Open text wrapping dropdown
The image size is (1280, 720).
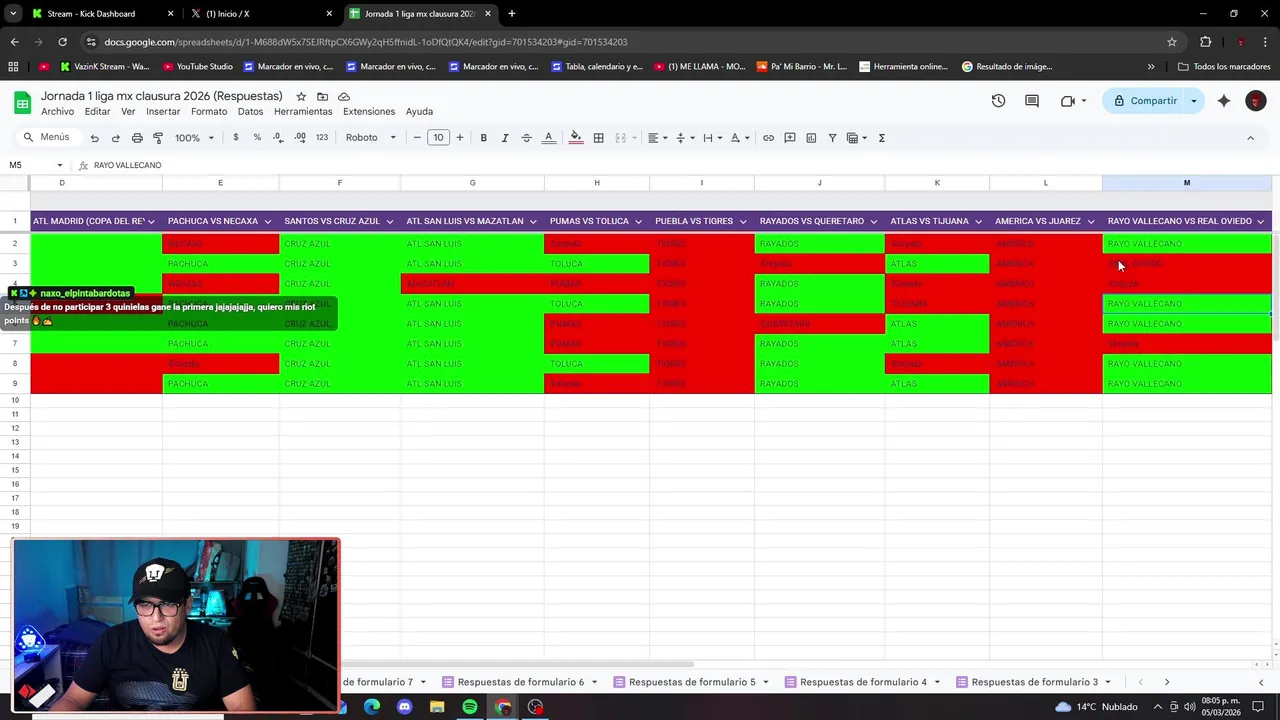tap(711, 138)
